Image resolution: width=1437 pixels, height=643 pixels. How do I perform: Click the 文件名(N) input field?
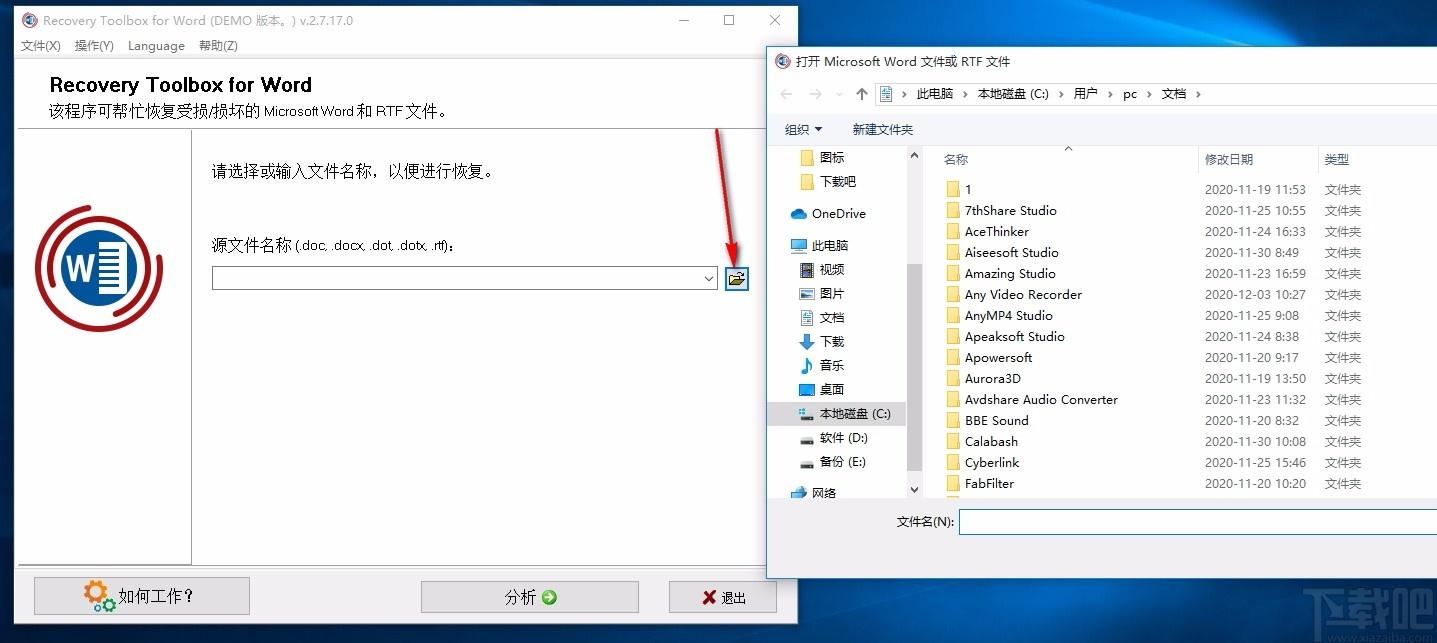[x=1198, y=522]
